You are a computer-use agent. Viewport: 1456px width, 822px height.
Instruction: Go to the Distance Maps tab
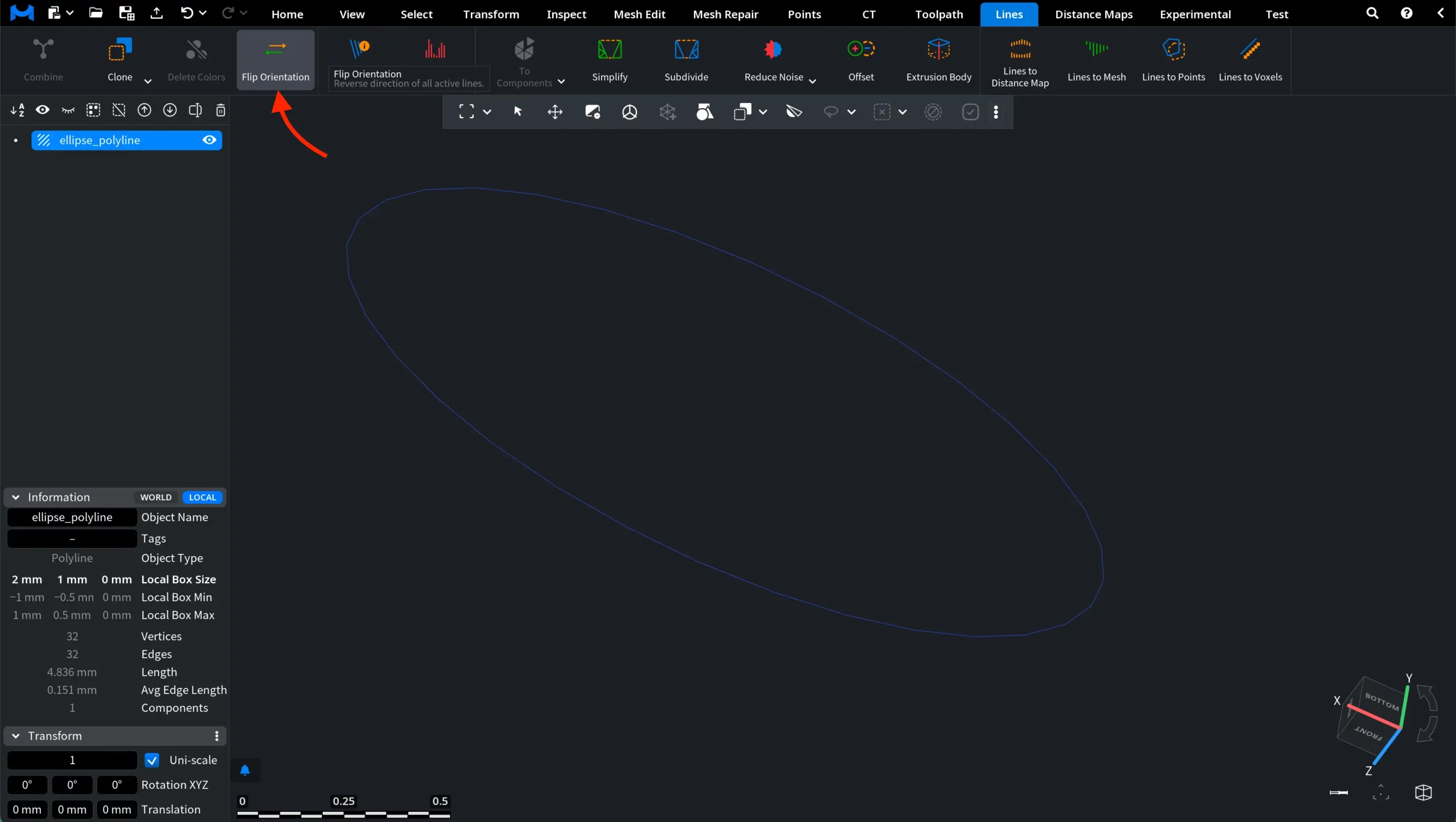[1094, 14]
